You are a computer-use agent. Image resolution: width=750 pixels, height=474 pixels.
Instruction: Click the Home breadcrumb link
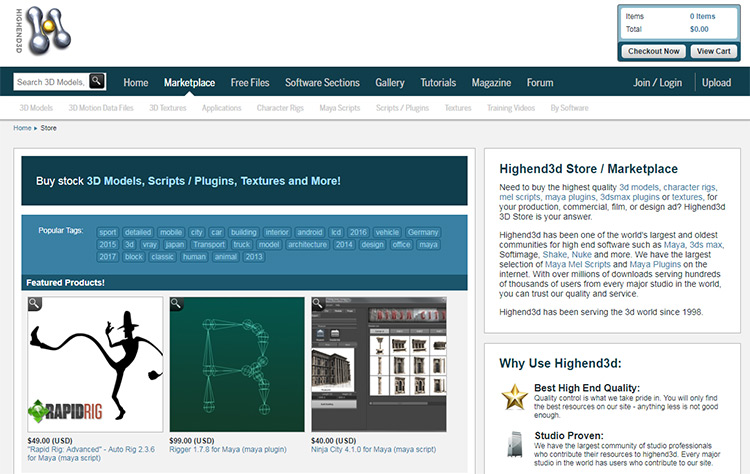click(x=22, y=128)
